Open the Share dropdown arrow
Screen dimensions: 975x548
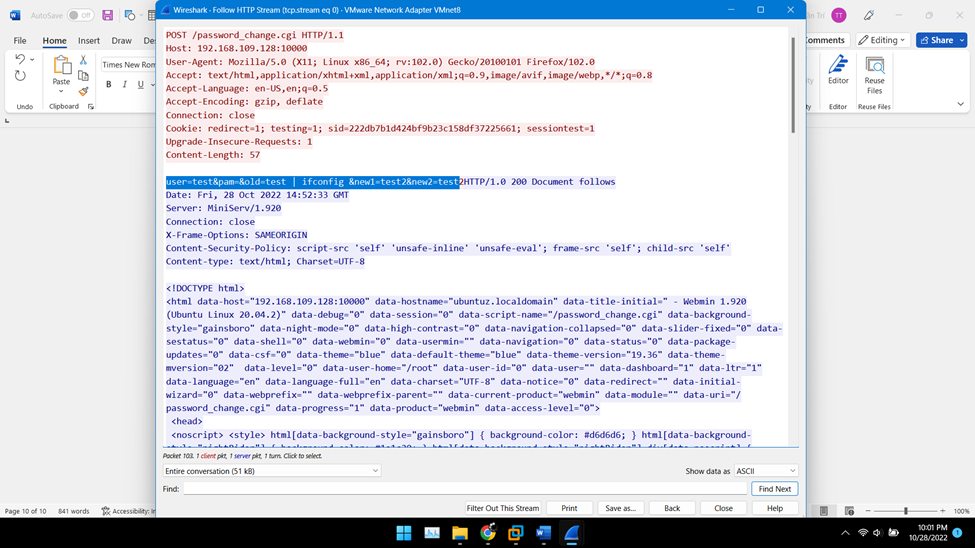coord(962,40)
